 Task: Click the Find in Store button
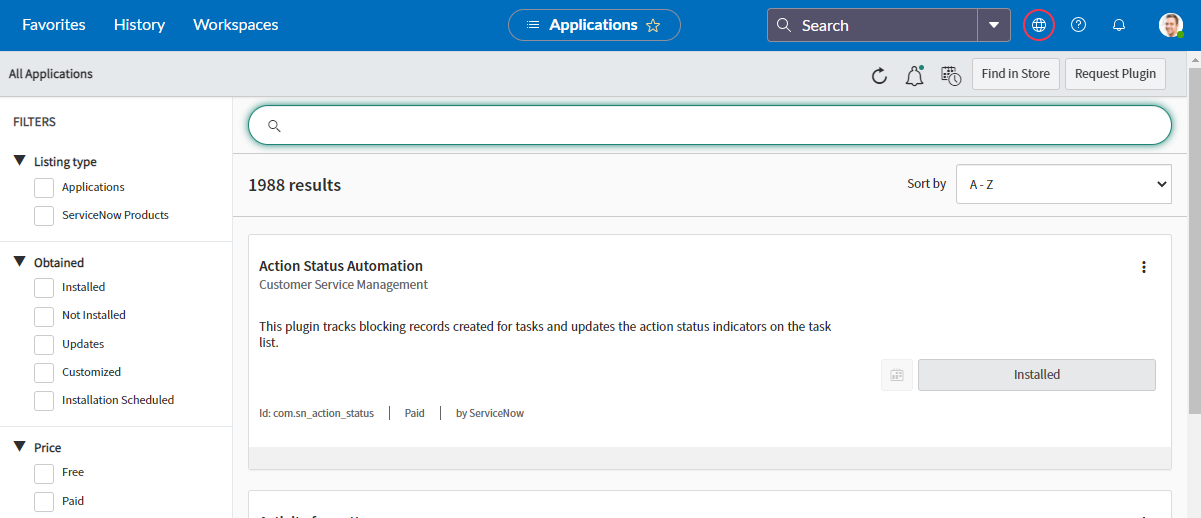point(1016,74)
